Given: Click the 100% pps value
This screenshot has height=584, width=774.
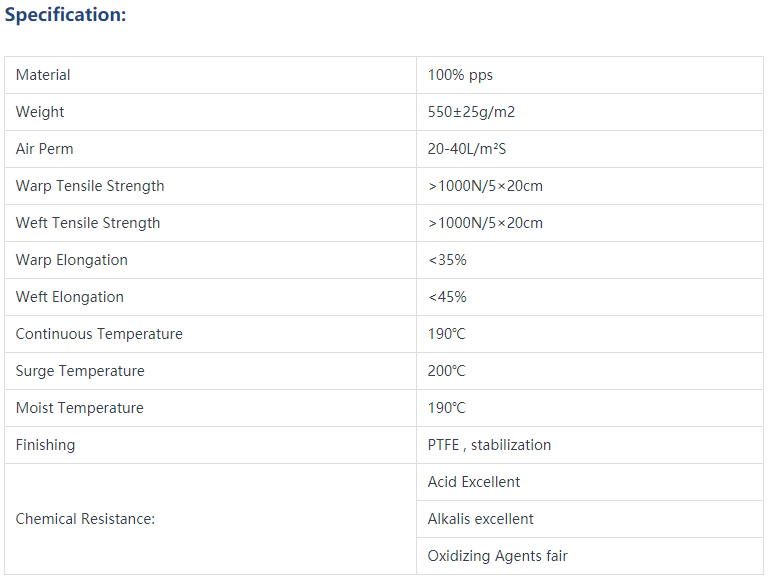Looking at the screenshot, I should coord(460,75).
